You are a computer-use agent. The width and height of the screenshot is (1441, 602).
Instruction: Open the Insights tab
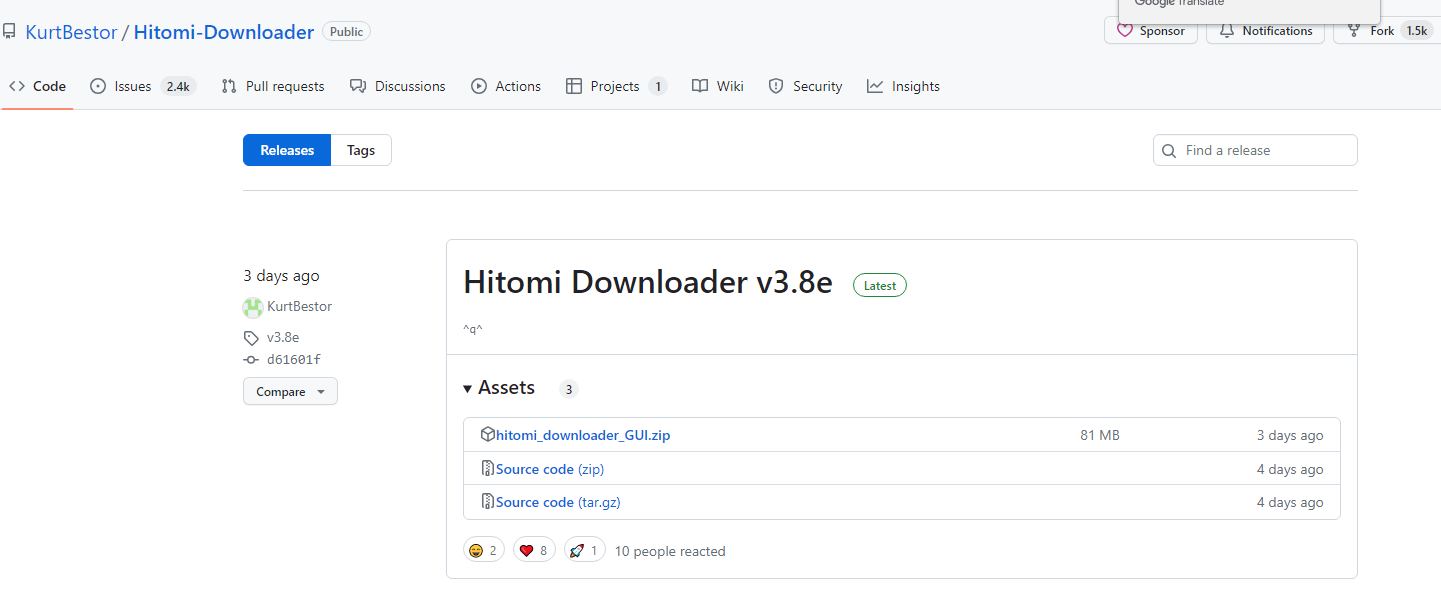[903, 86]
